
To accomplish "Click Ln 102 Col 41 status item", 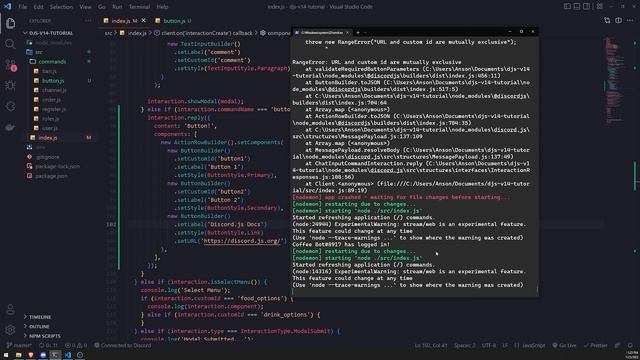I will pos(431,345).
